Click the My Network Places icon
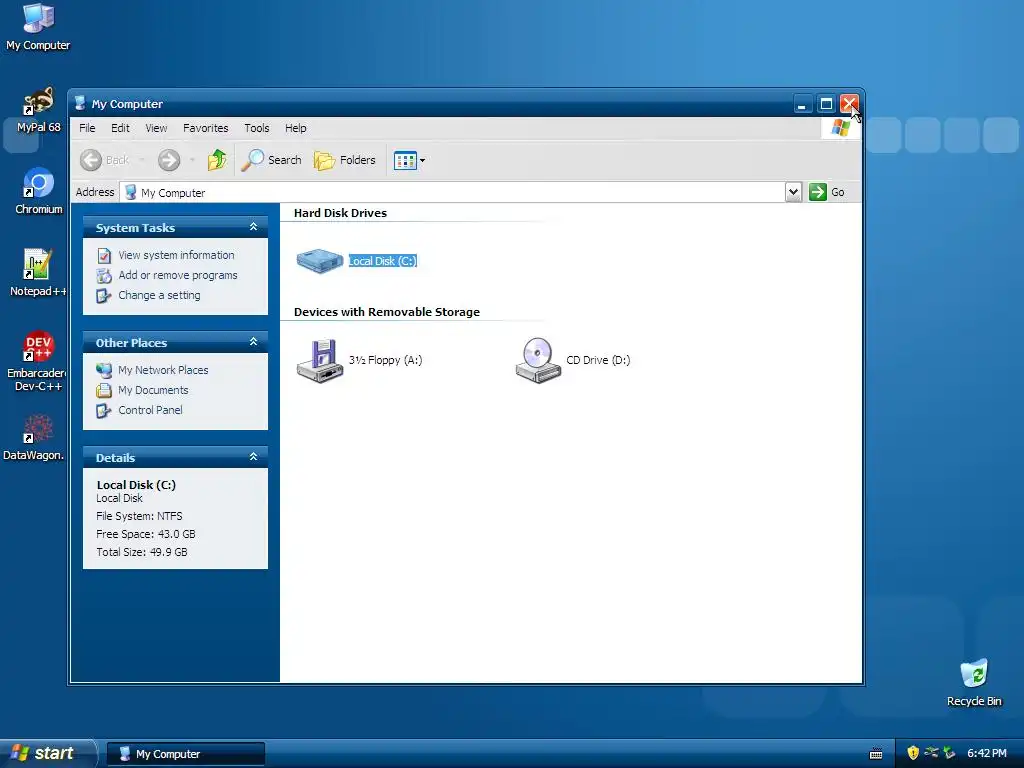This screenshot has width=1024, height=768. [104, 370]
